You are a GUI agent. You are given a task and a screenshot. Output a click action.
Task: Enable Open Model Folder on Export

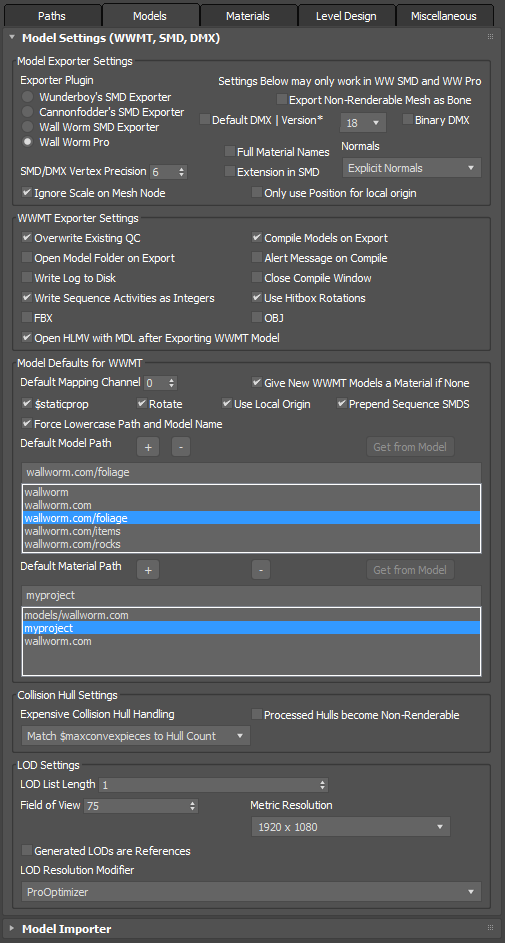(x=27, y=257)
